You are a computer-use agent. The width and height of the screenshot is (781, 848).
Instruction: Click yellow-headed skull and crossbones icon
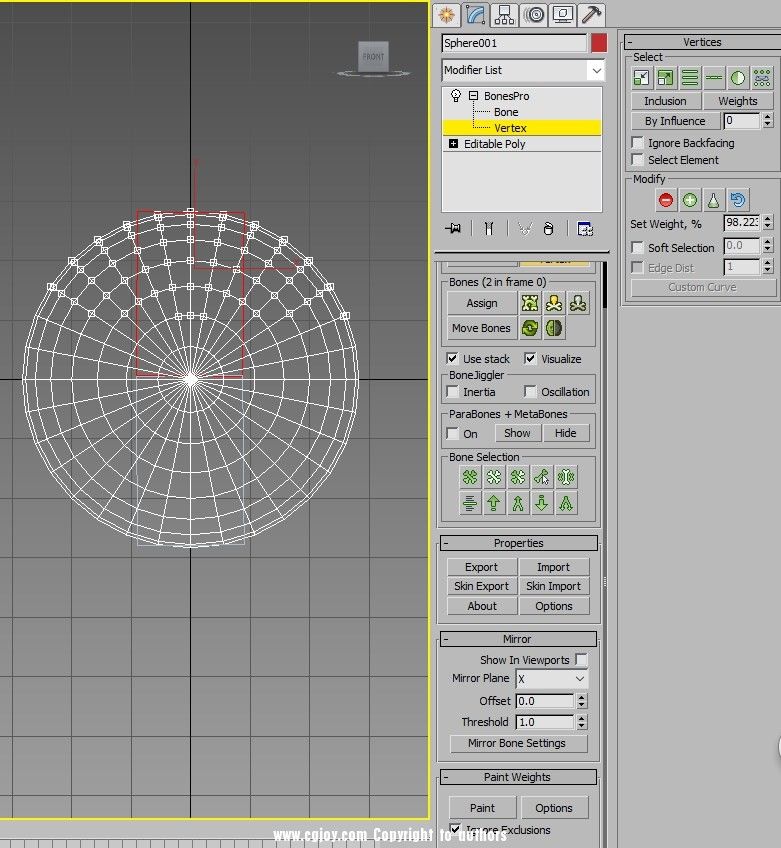[554, 303]
